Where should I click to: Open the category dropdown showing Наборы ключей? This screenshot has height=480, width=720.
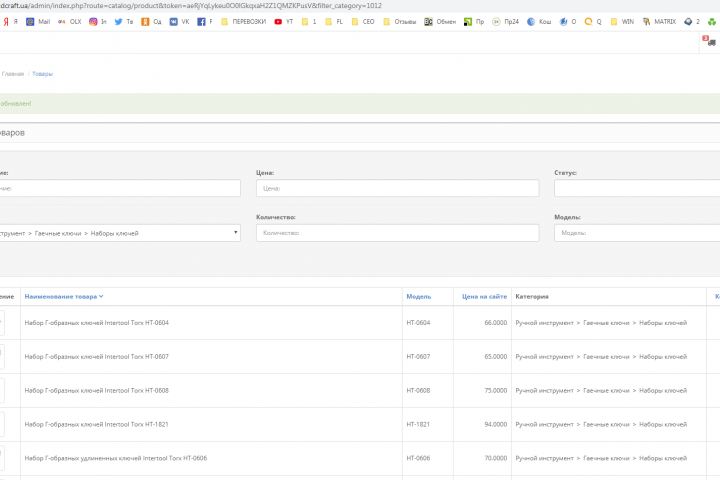tap(120, 233)
